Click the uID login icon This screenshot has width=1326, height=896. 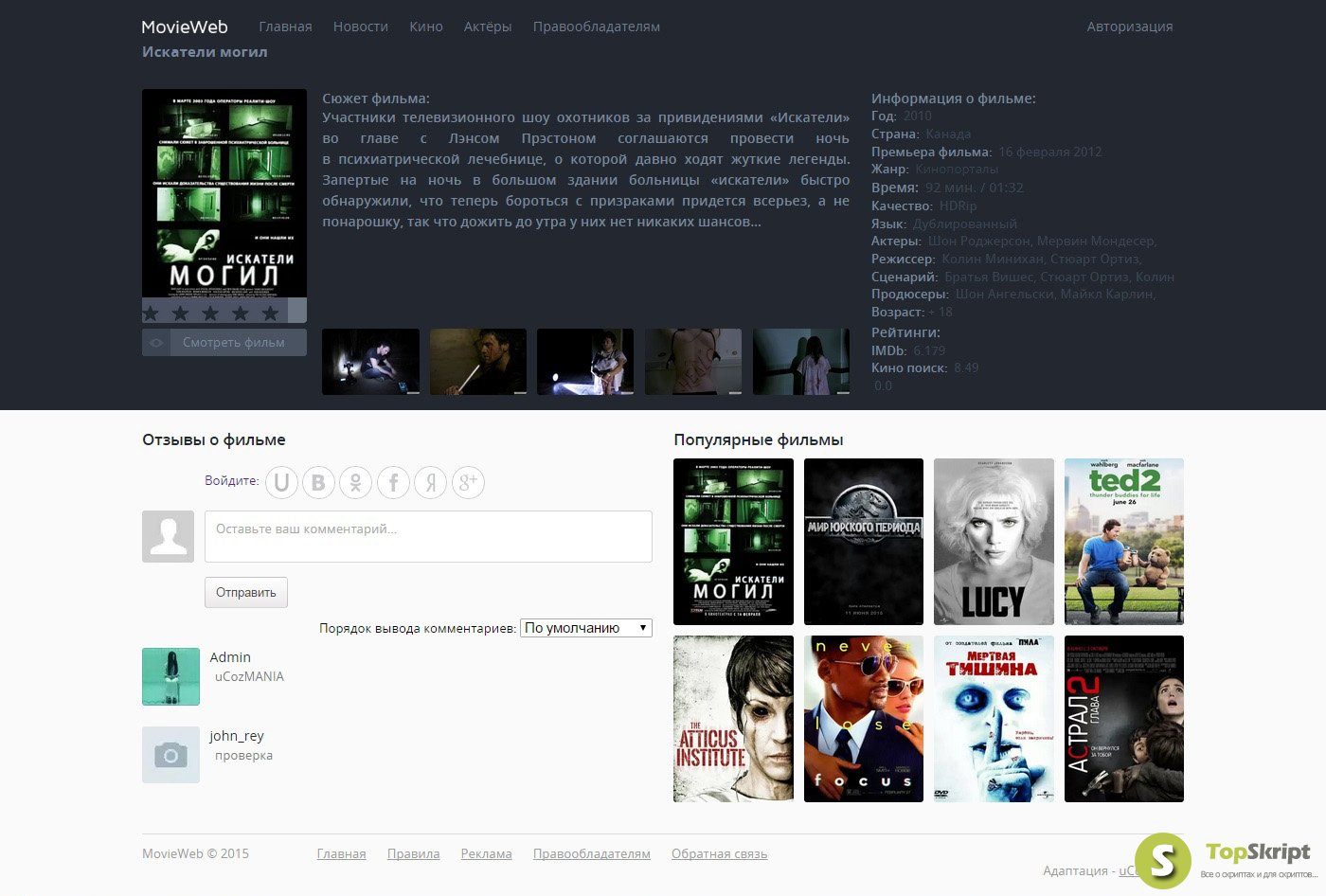tap(281, 482)
